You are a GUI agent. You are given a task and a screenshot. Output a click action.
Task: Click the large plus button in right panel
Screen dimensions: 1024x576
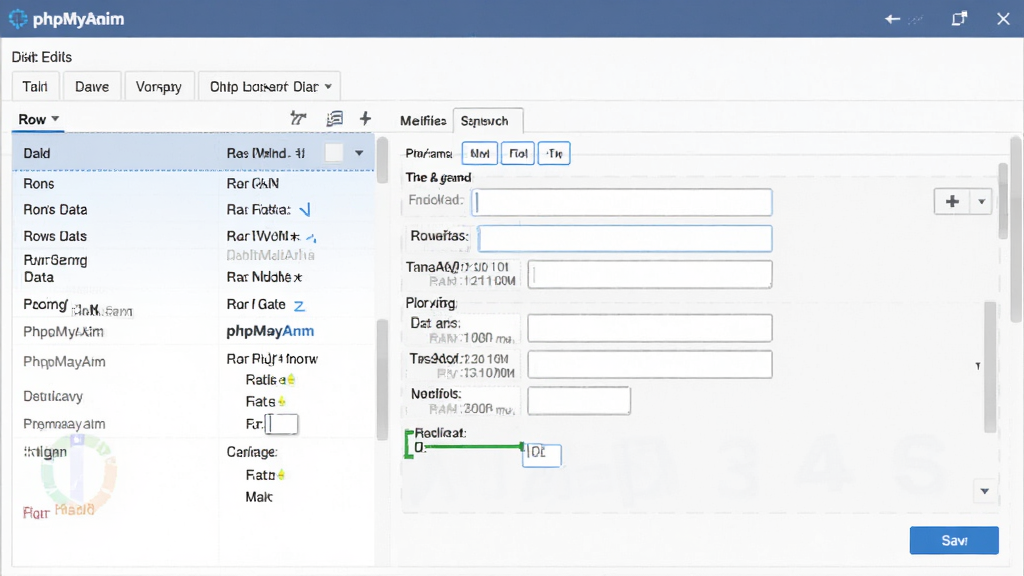coord(952,201)
